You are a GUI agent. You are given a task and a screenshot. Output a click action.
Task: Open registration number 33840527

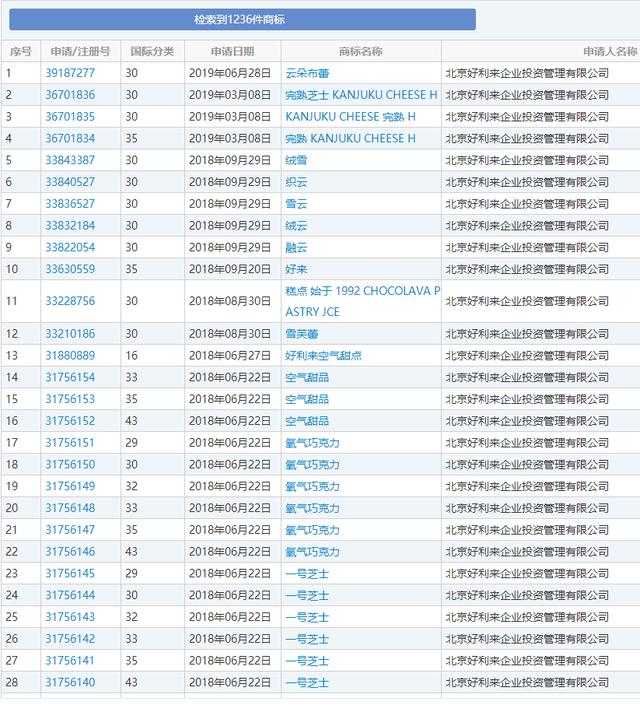(70, 182)
